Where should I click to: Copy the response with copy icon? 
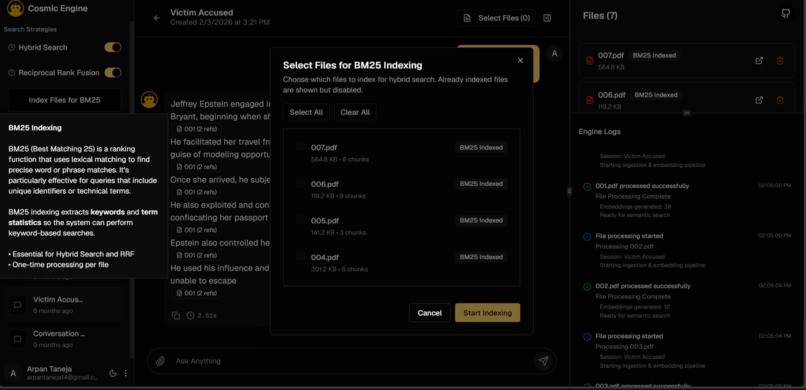176,315
